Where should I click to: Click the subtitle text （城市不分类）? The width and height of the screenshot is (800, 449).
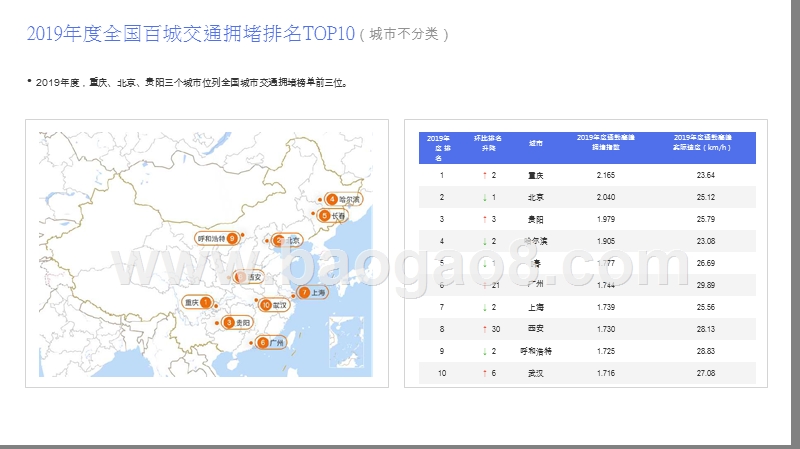[404, 34]
